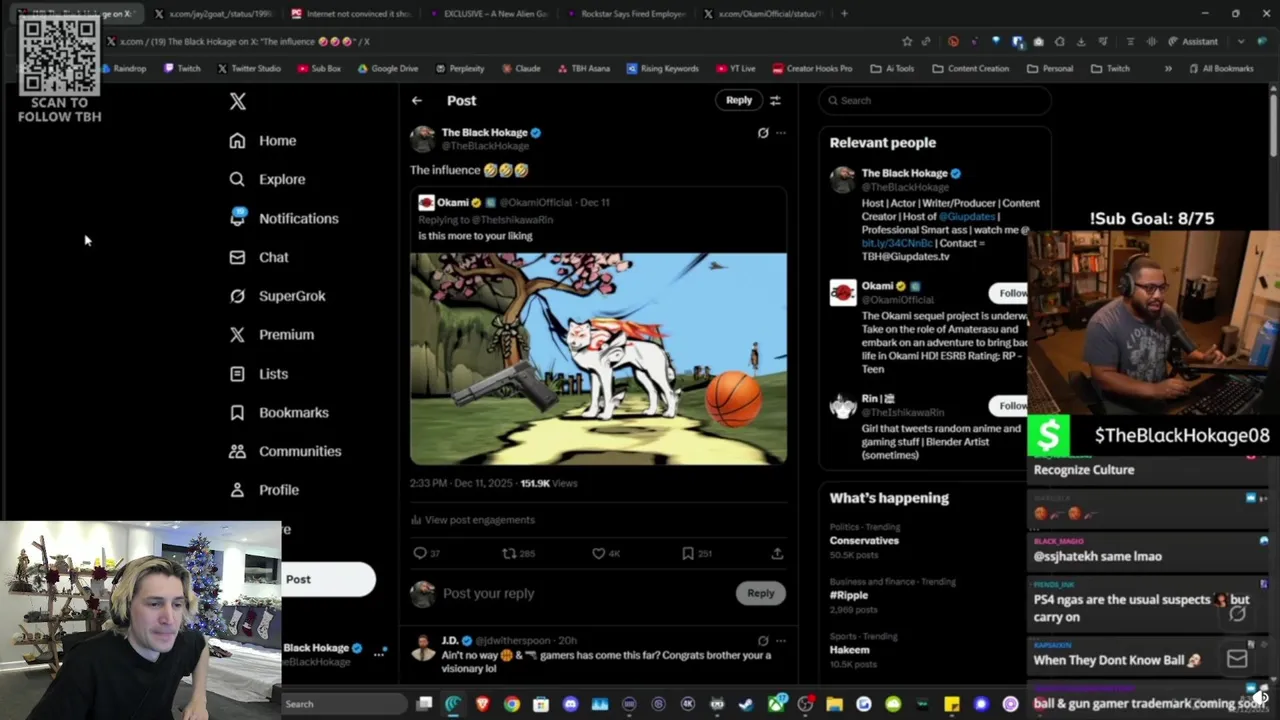1280x720 pixels.
Task: Open Communities in the sidebar
Action: (285, 451)
